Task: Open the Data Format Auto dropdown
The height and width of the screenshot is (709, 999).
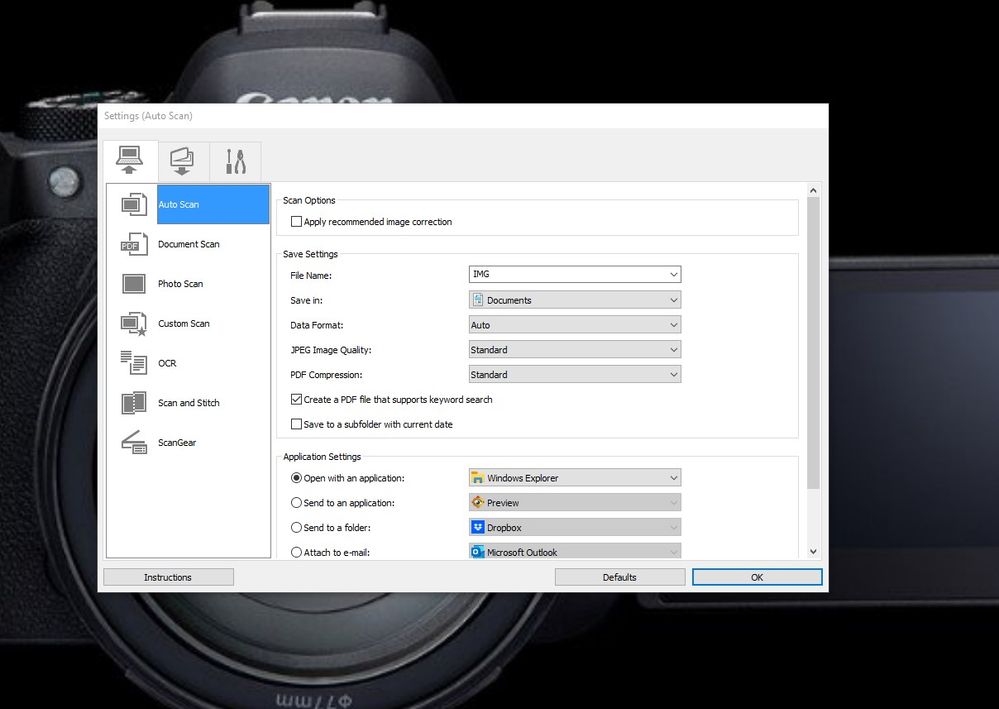Action: pyautogui.click(x=575, y=325)
